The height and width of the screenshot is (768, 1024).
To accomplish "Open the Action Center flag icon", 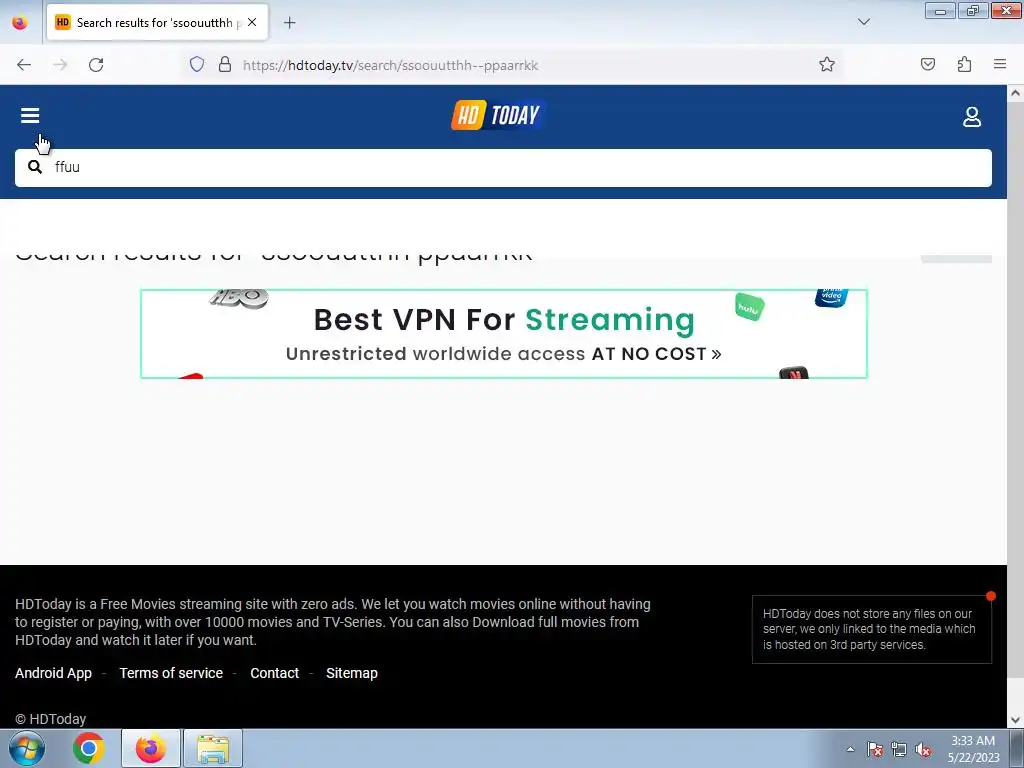I will tap(875, 749).
